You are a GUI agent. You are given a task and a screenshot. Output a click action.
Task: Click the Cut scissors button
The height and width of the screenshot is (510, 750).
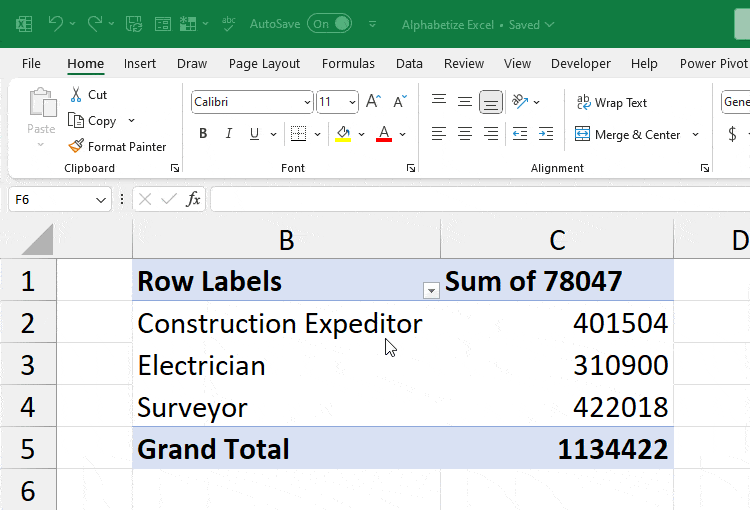click(x=89, y=95)
